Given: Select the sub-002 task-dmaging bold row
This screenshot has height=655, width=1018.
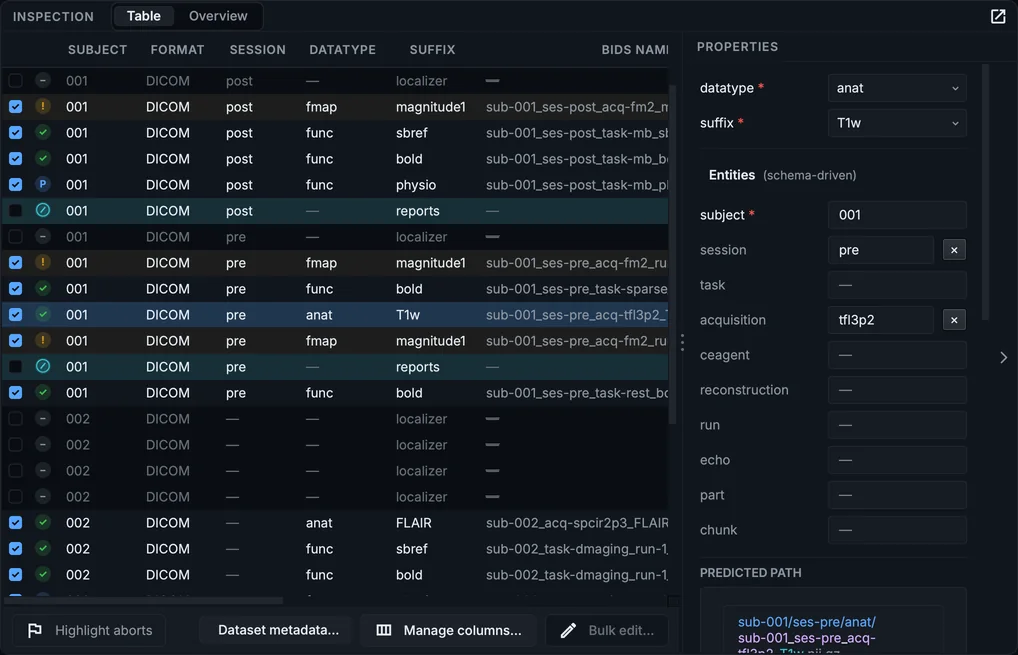Looking at the screenshot, I should pyautogui.click(x=335, y=575).
